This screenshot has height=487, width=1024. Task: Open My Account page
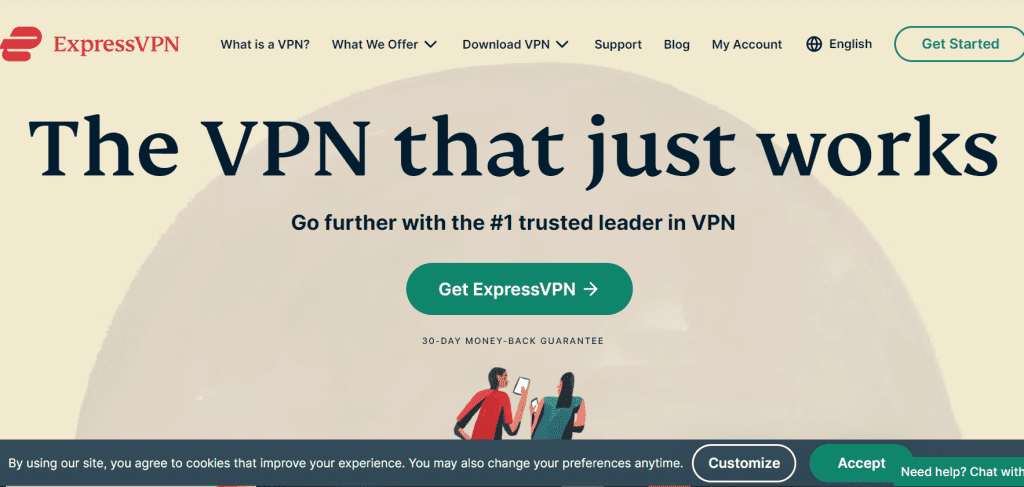[x=747, y=44]
